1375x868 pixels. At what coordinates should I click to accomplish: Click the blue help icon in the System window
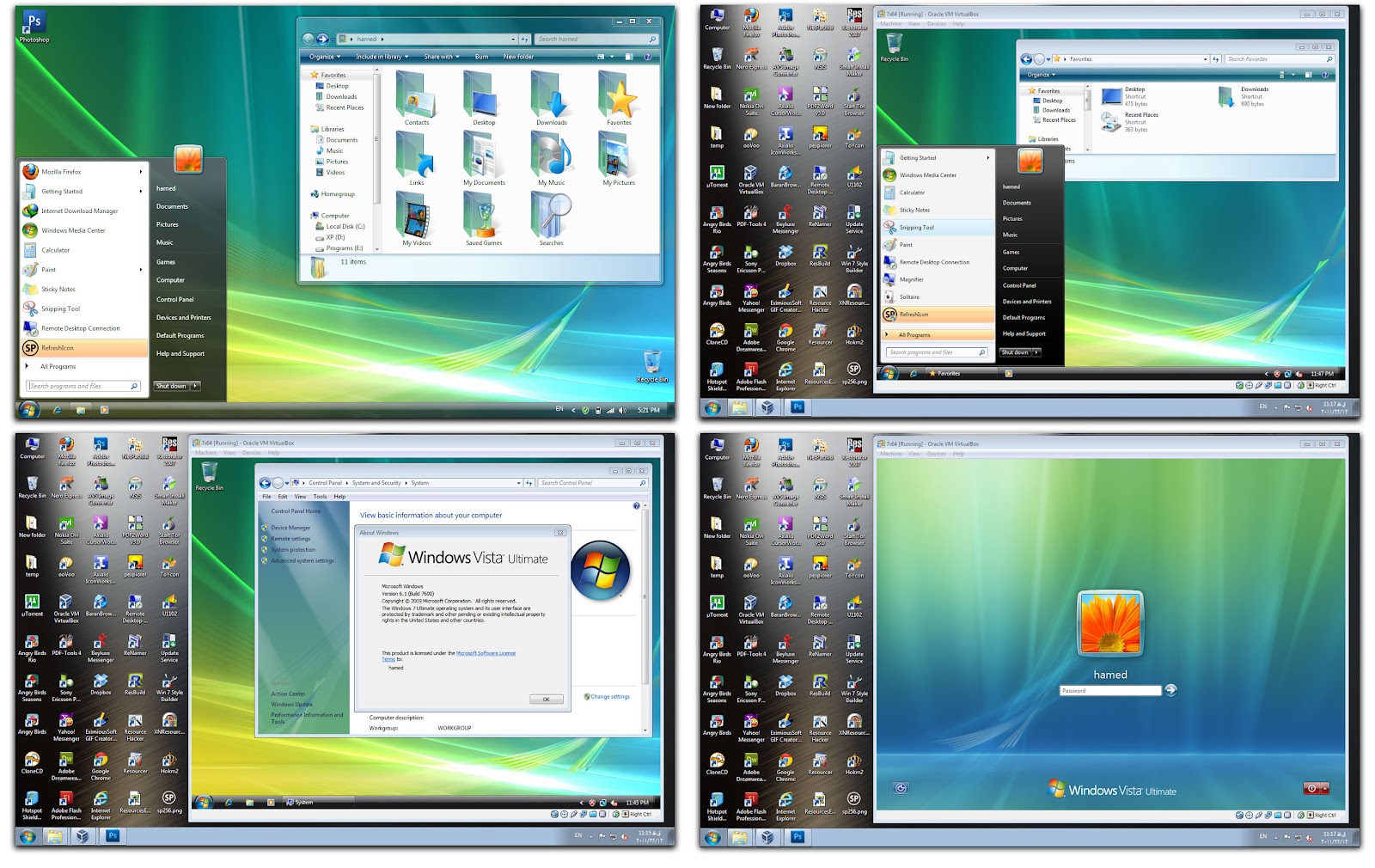tap(636, 505)
